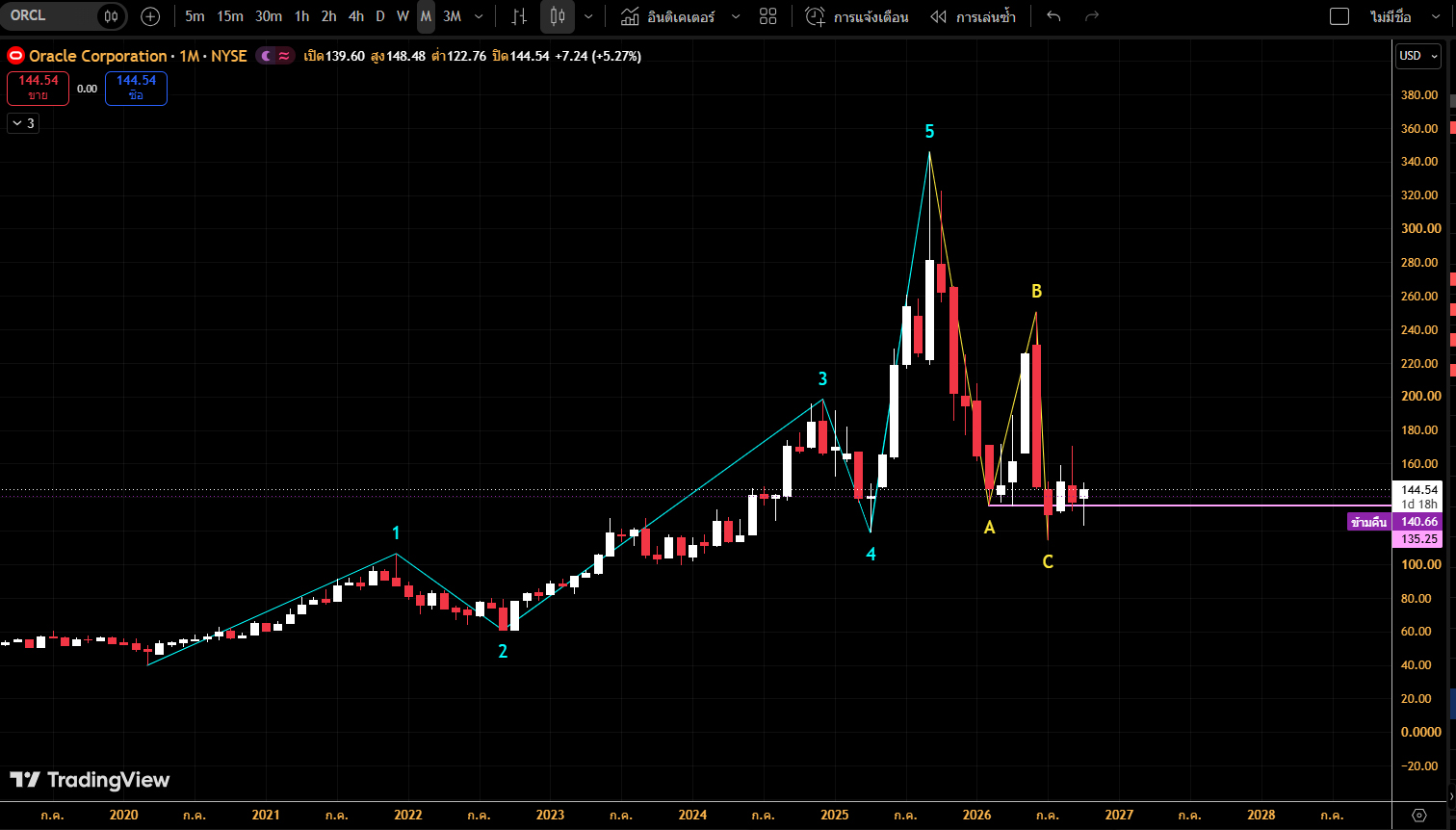The image size is (1456, 830).
Task: Choose the 4h timeframe
Action: 356,15
